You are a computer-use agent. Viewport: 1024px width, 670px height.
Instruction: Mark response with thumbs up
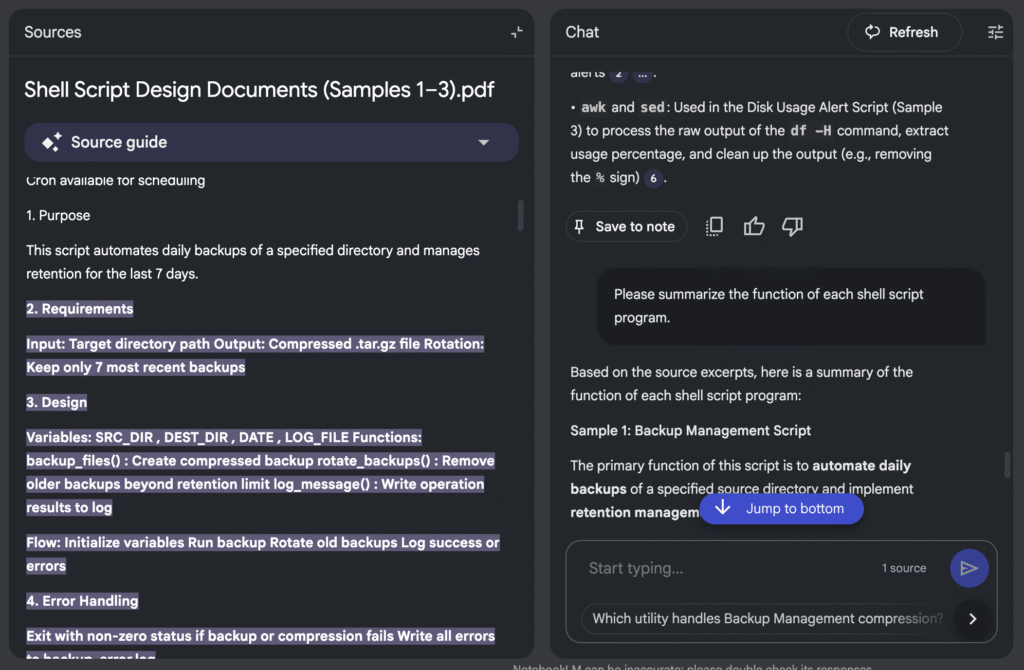point(754,227)
